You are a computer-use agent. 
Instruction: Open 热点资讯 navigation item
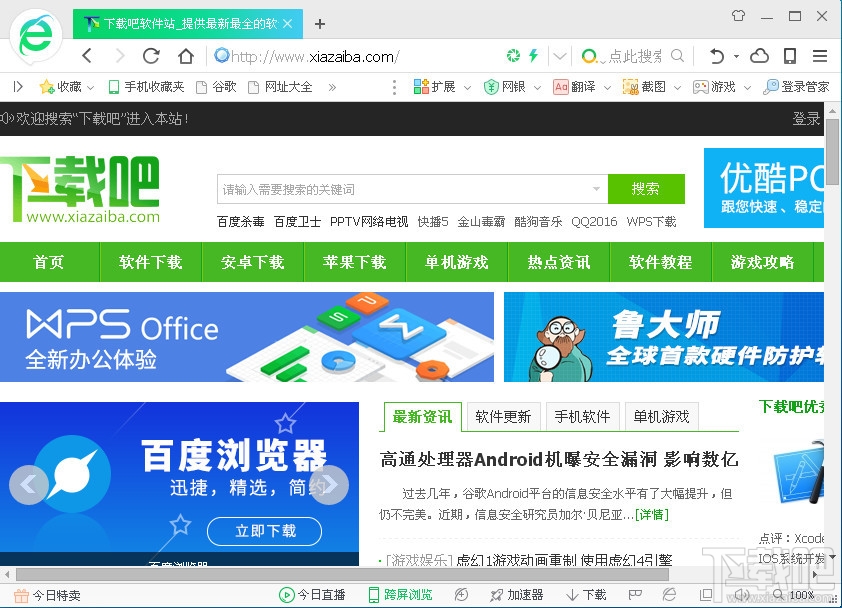pos(559,262)
